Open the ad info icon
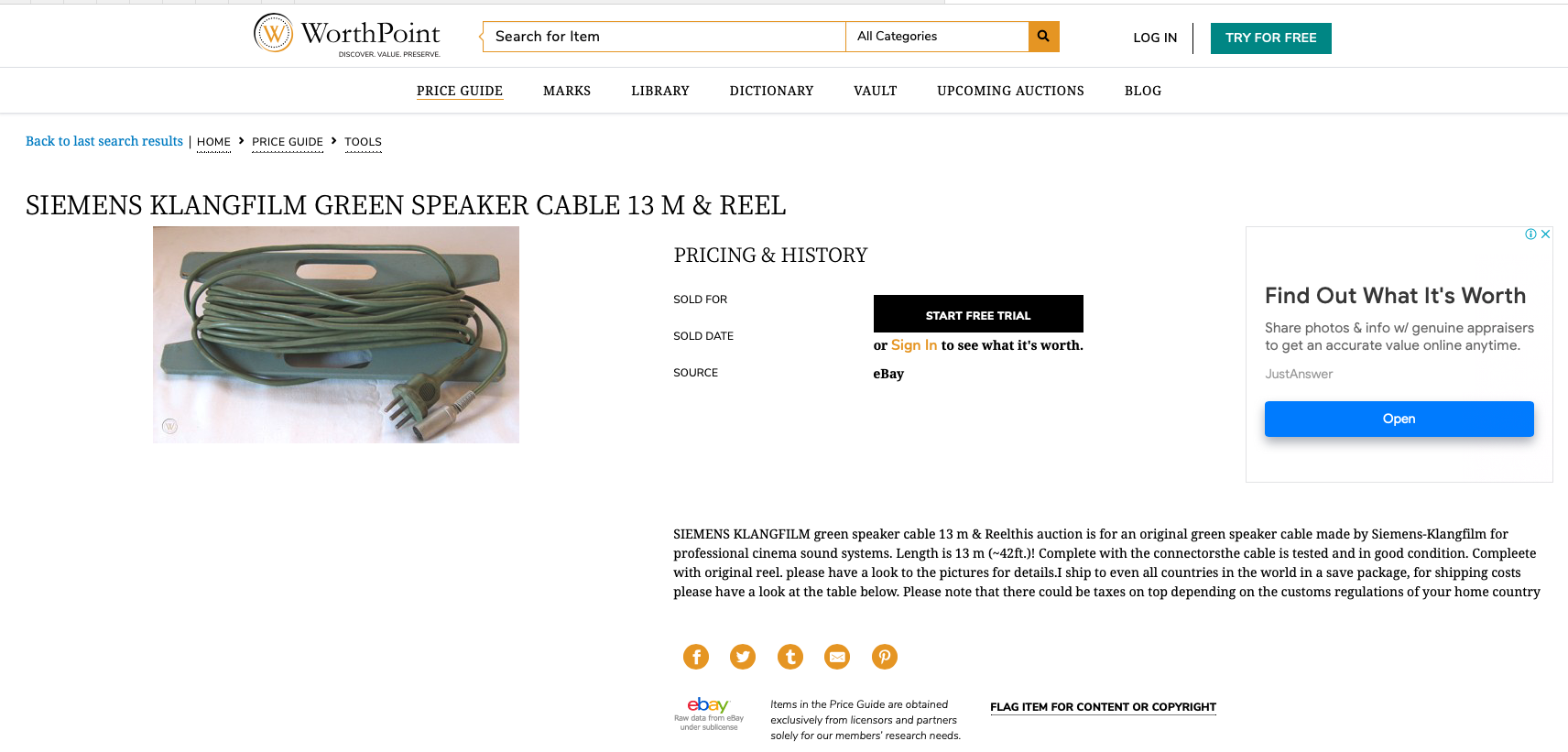 1530,234
